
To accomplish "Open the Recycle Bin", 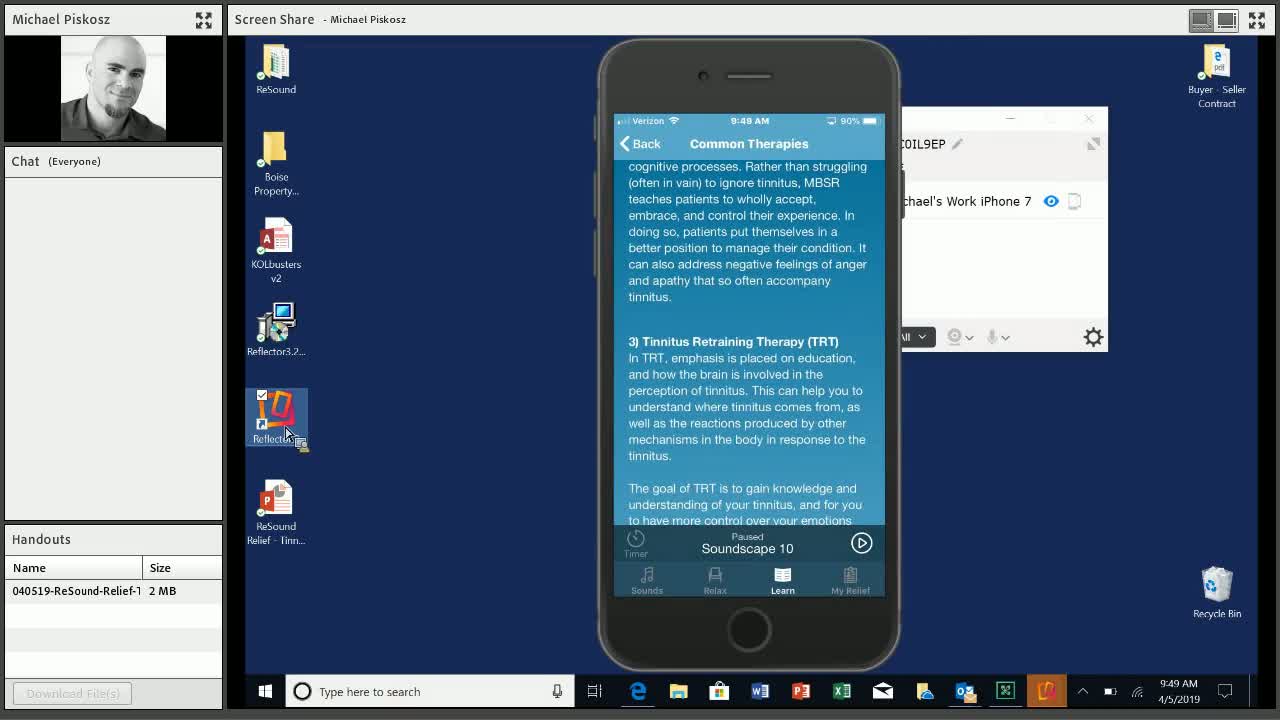I will (x=1216, y=593).
